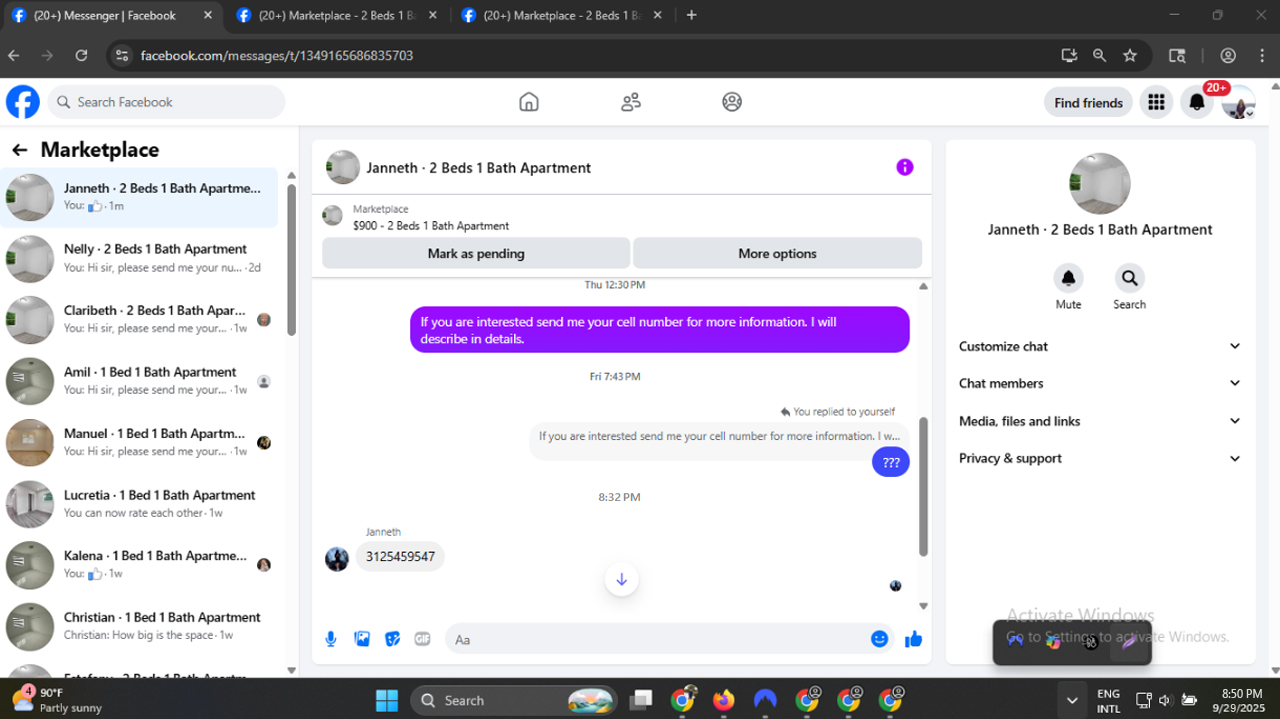Click More options button
This screenshot has height=719, width=1280.
[777, 253]
